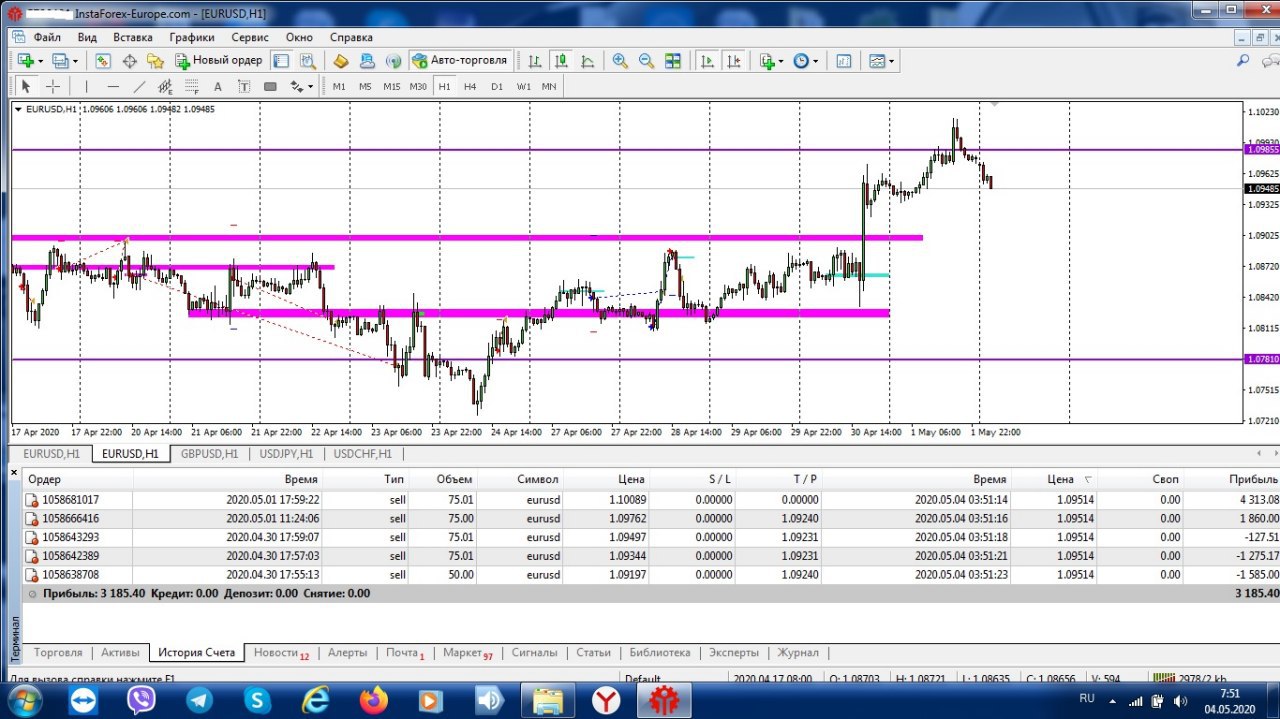Image resolution: width=1280 pixels, height=719 pixels.
Task: Open the Файл menu
Action: coord(47,37)
